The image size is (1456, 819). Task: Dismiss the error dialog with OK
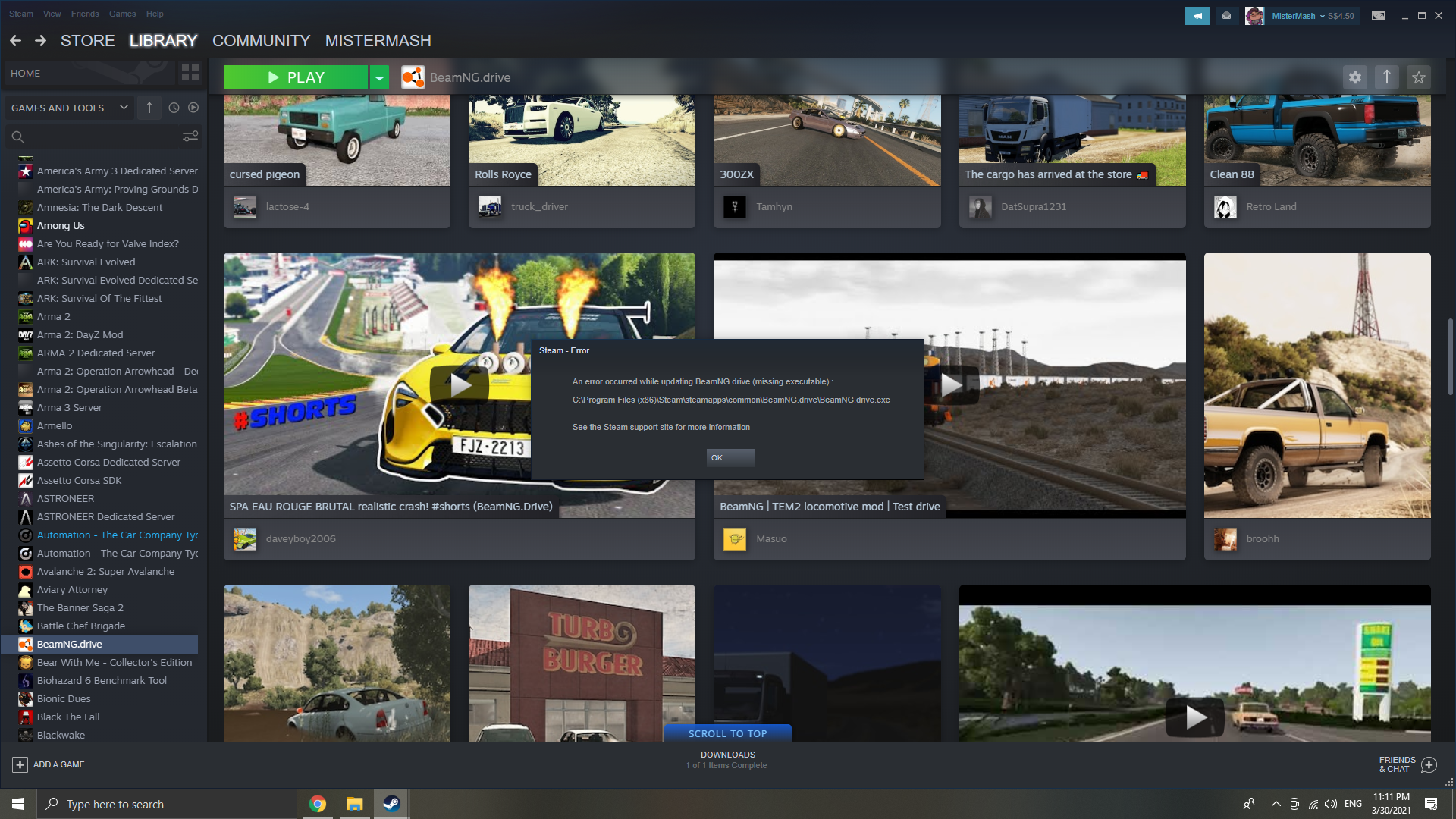(730, 458)
